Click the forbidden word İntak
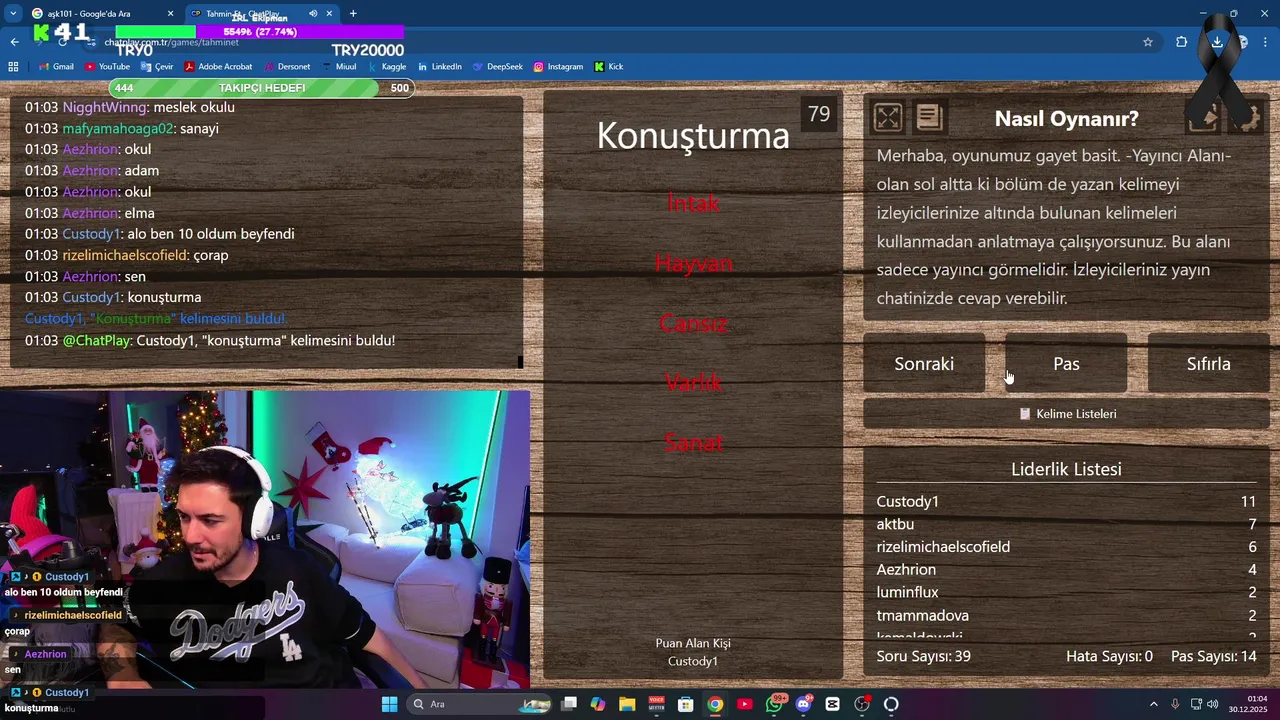This screenshot has width=1280, height=720. tap(693, 203)
